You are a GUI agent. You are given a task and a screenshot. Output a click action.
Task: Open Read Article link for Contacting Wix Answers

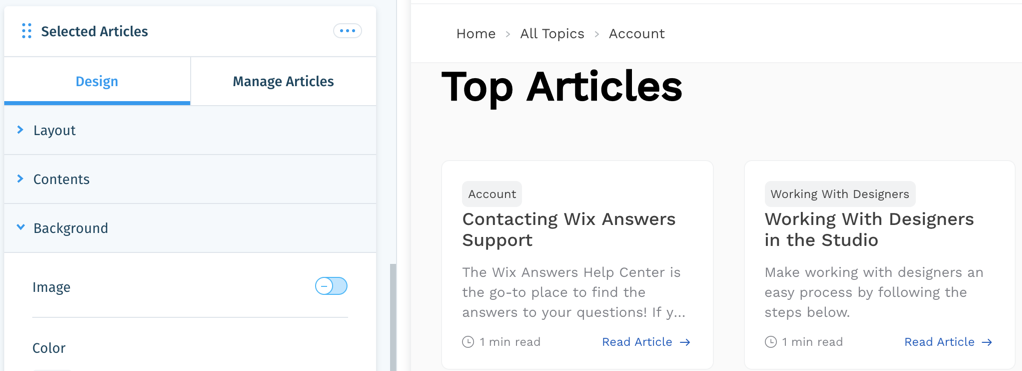coord(637,342)
